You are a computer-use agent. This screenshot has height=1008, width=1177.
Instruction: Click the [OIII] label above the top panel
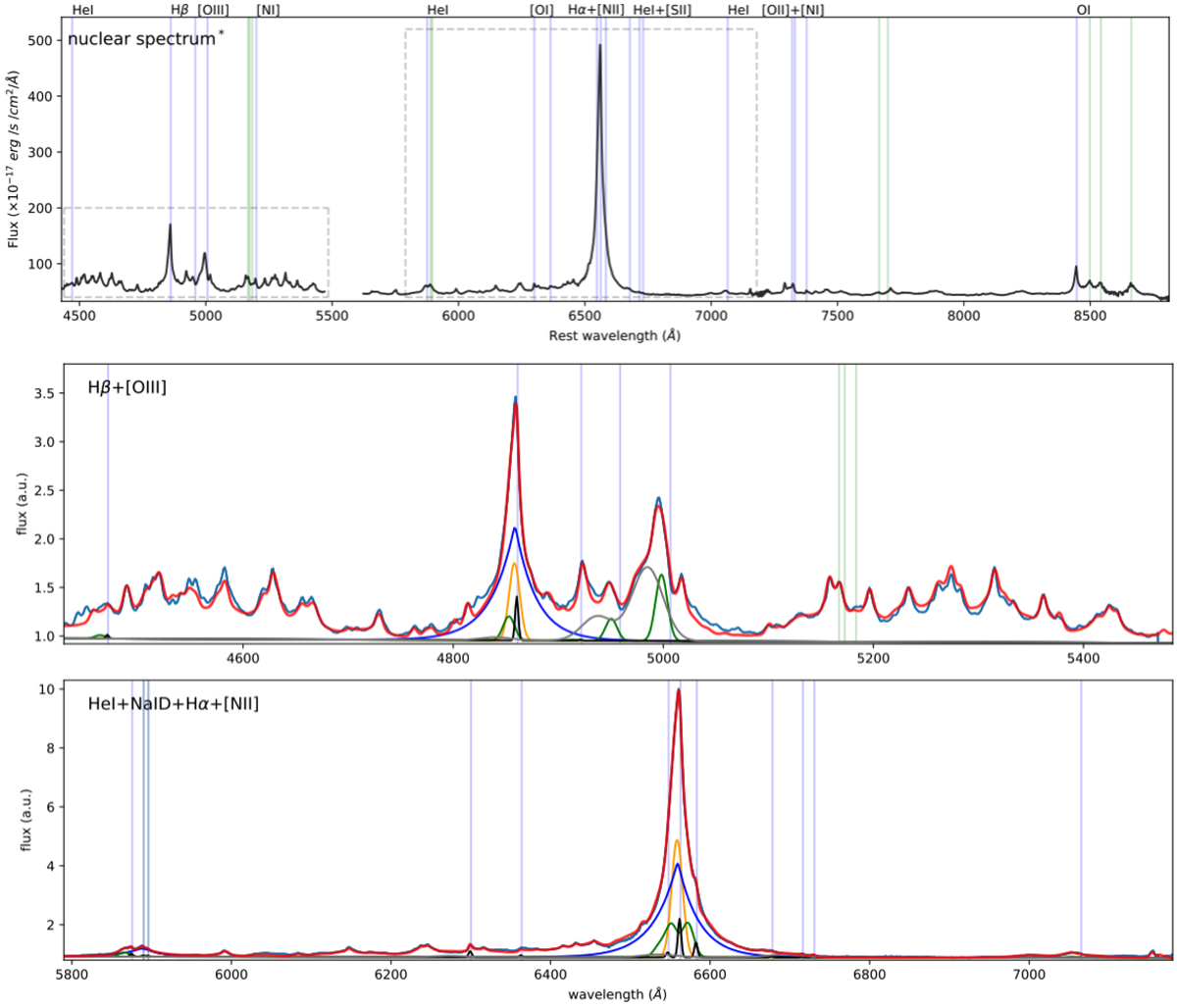[213, 10]
